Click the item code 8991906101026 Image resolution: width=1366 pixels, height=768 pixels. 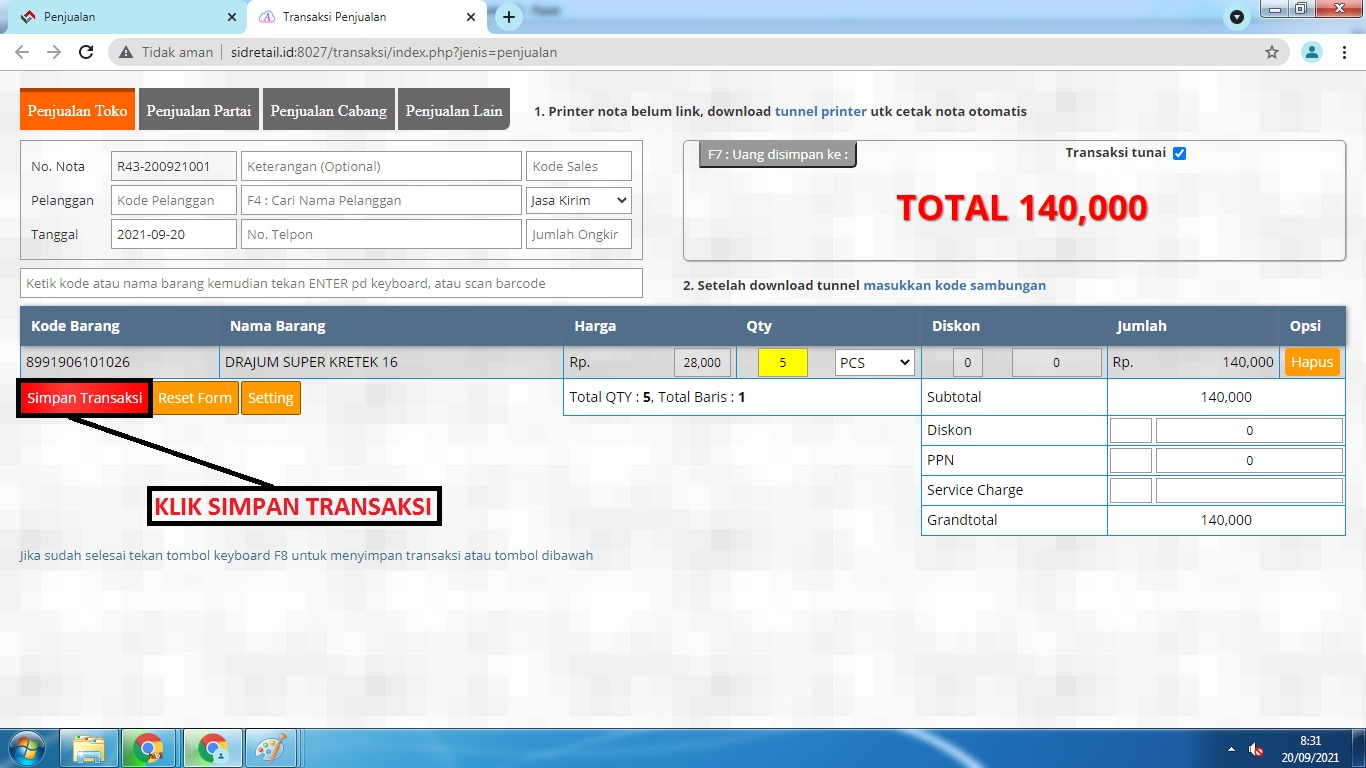(x=78, y=362)
